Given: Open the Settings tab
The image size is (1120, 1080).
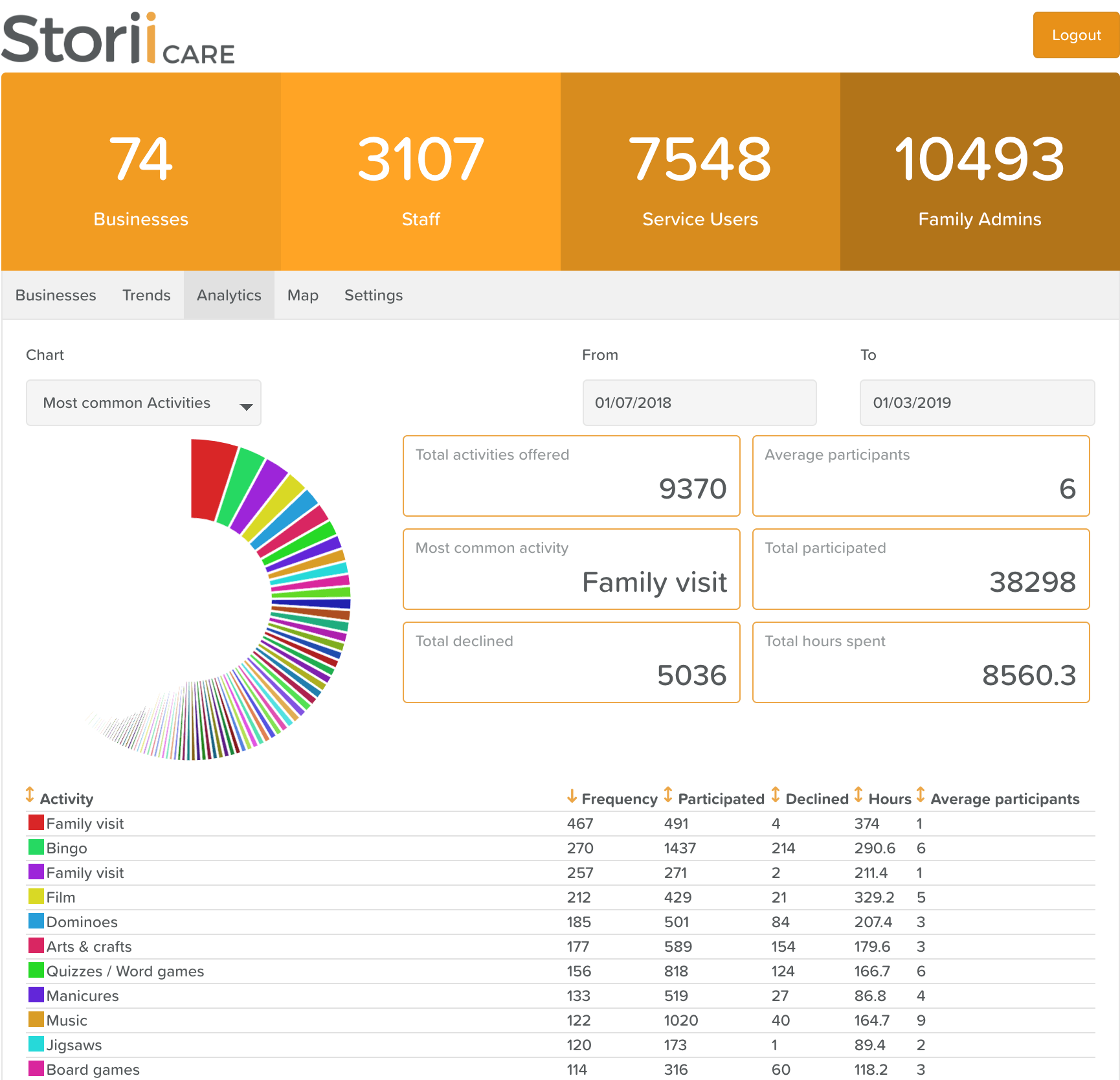Looking at the screenshot, I should 374,295.
